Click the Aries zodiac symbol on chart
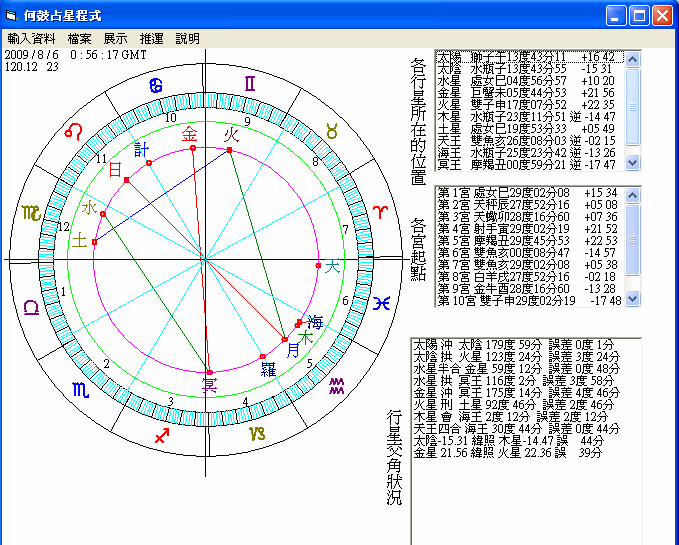 [380, 212]
